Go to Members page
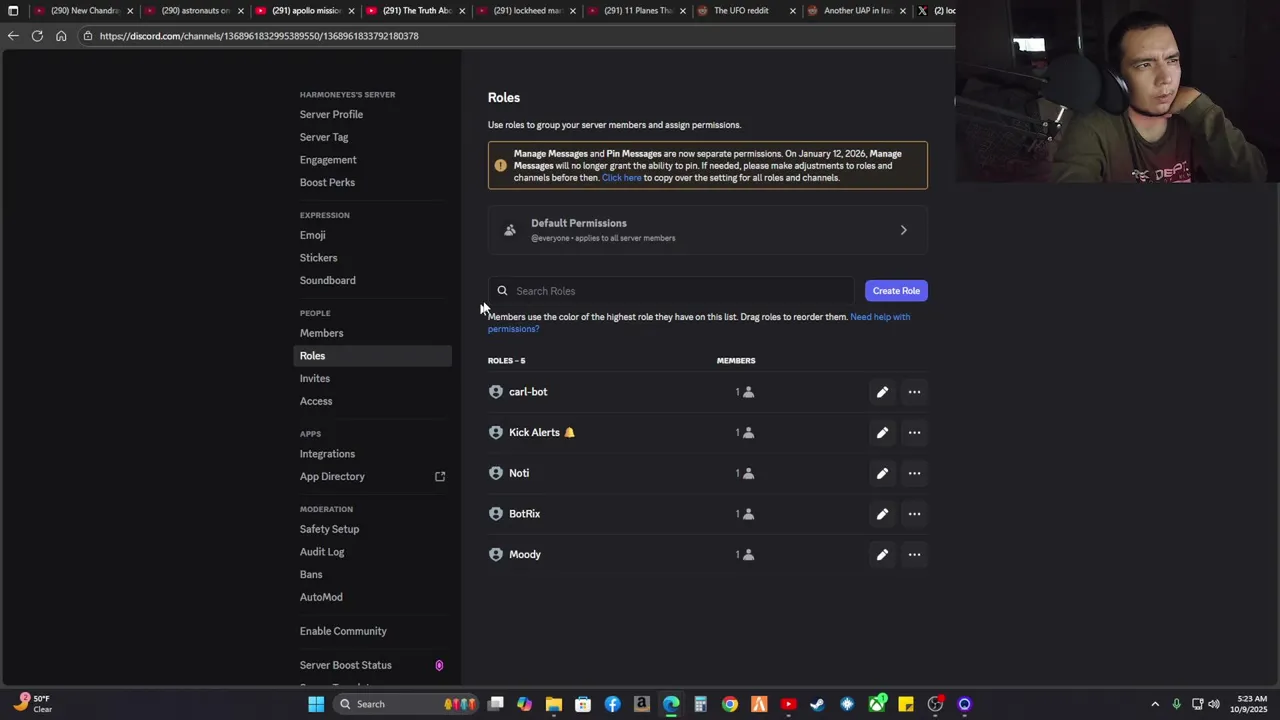The image size is (1280, 720). pos(321,333)
